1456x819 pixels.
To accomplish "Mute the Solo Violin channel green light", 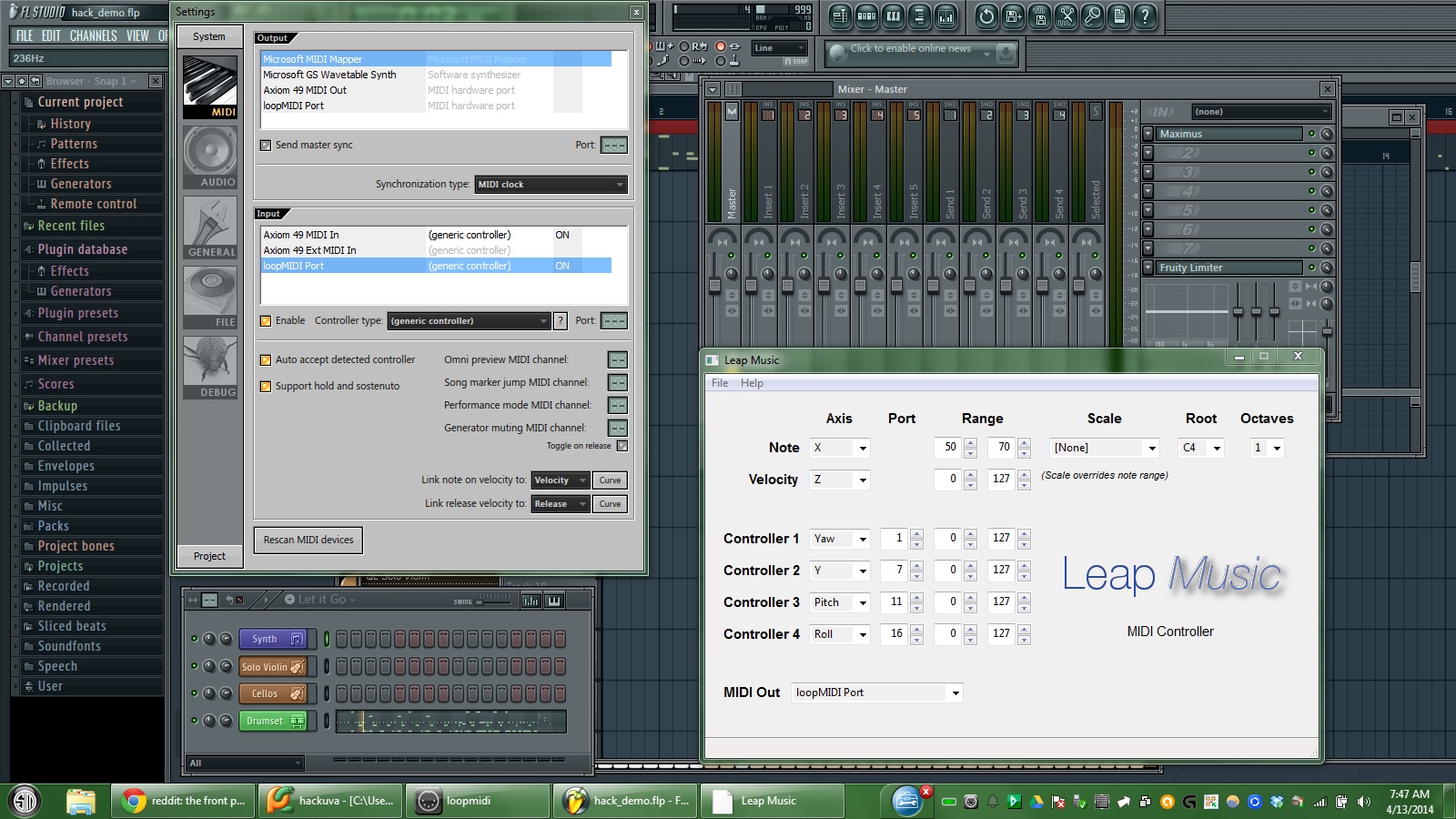I will pyautogui.click(x=194, y=666).
